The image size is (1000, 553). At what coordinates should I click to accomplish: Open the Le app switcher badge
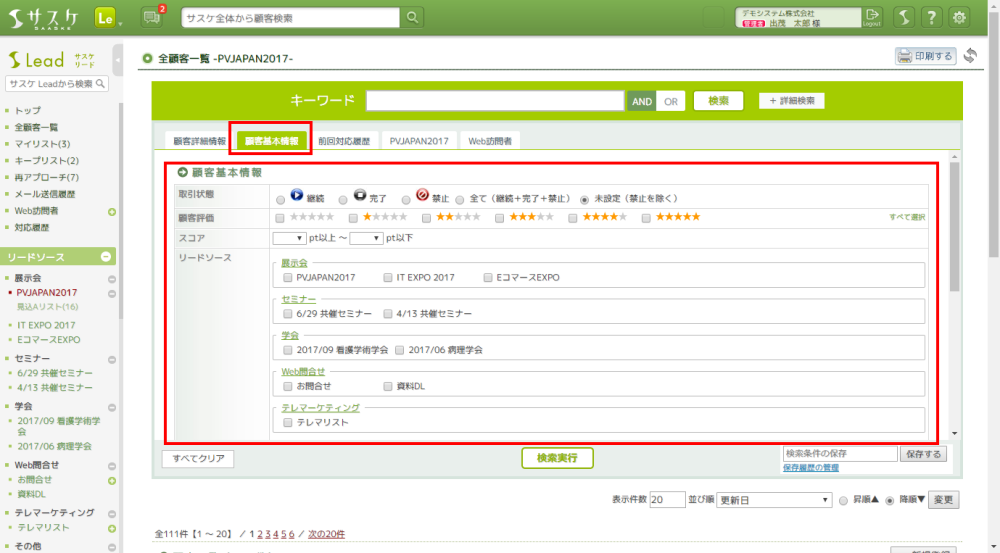click(105, 18)
